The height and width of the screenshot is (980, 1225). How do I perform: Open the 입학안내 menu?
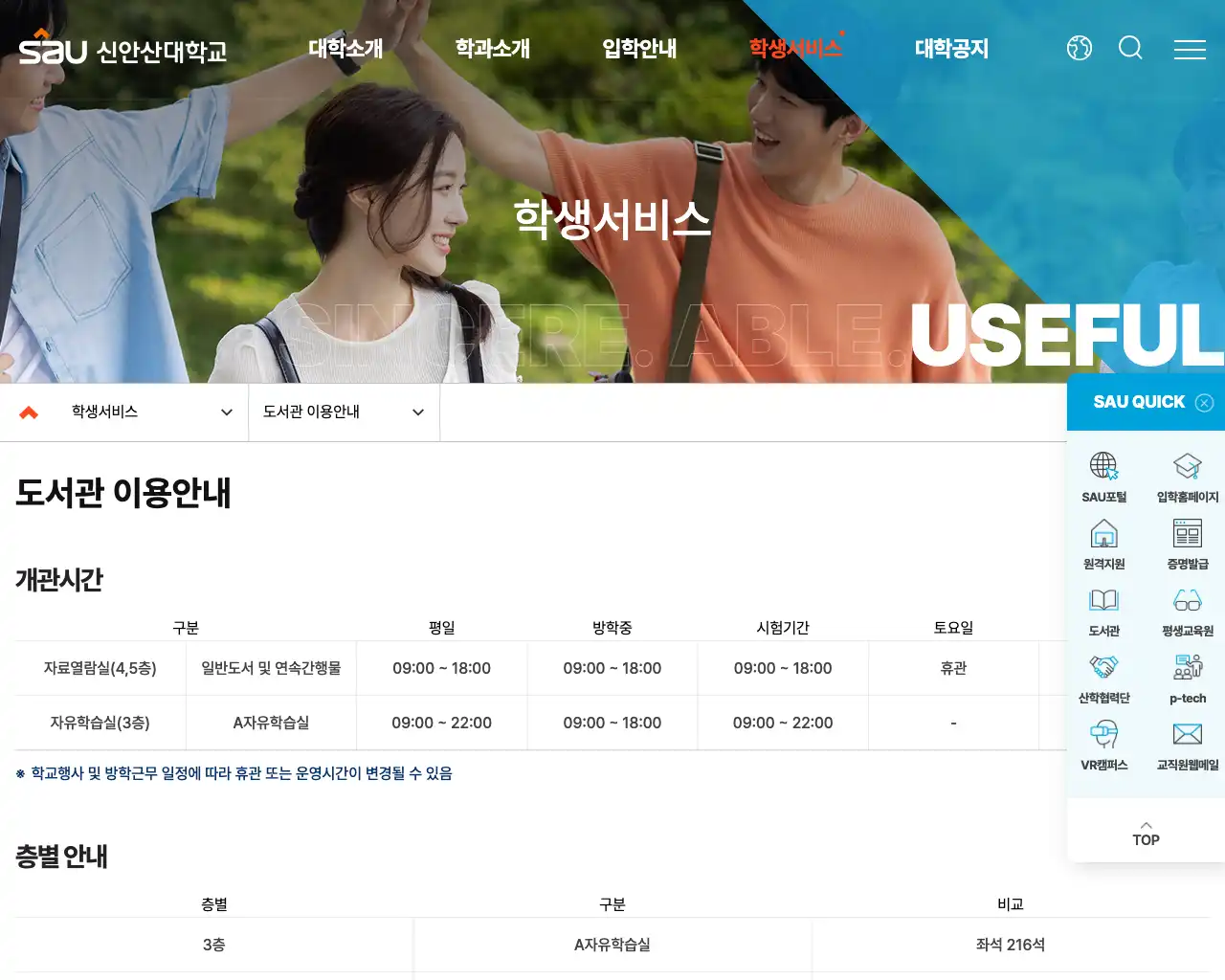[x=639, y=48]
